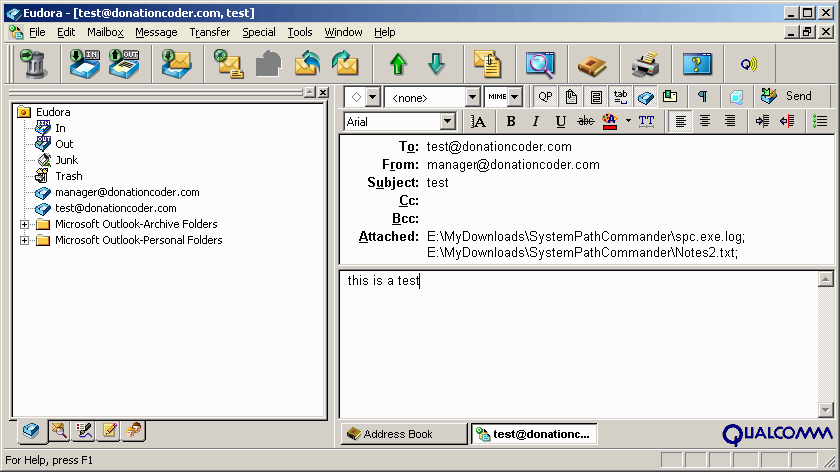Click the Print toolbar icon

pos(645,64)
